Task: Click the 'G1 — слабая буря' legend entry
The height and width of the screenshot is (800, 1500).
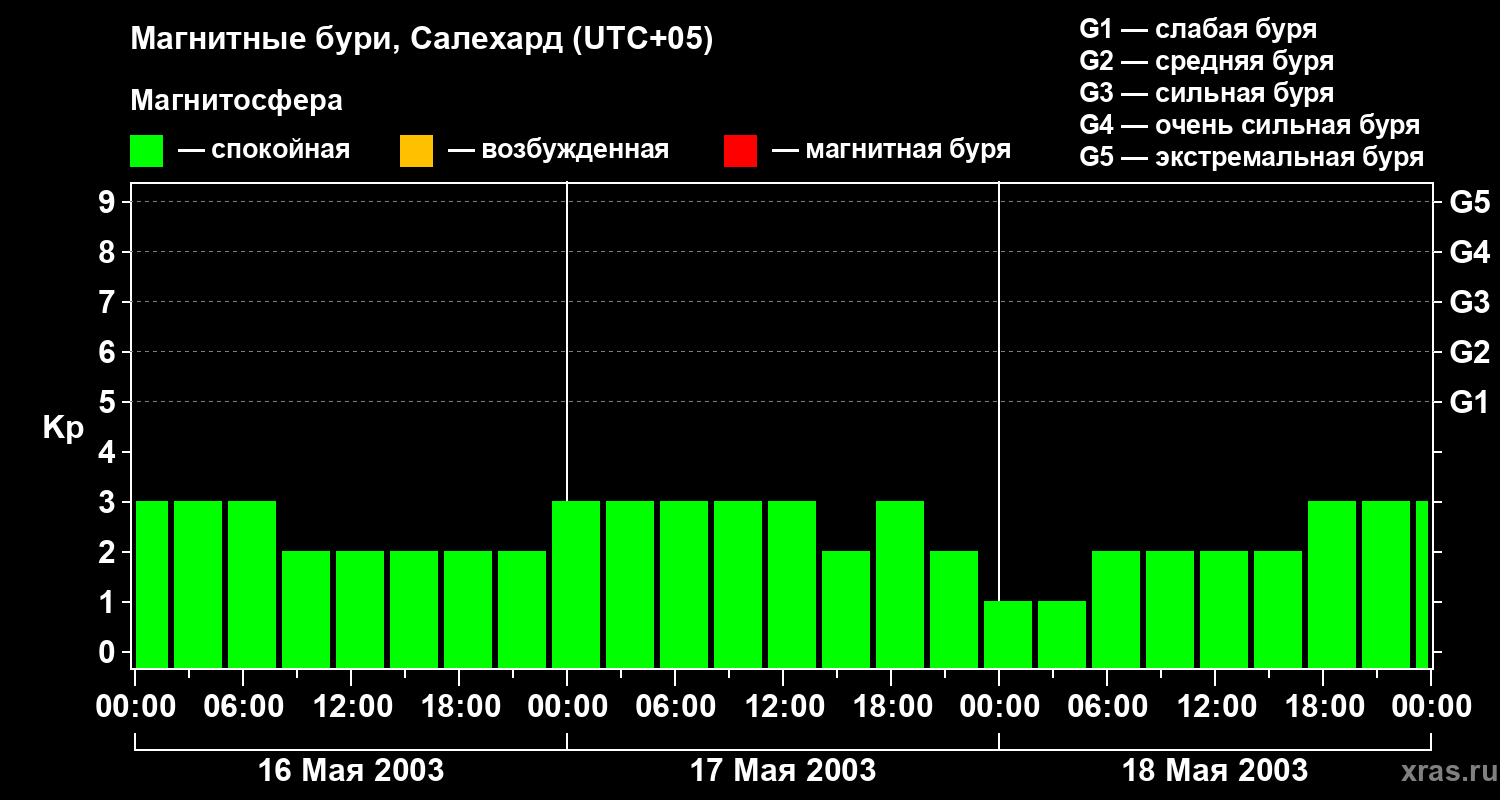Action: [1198, 29]
